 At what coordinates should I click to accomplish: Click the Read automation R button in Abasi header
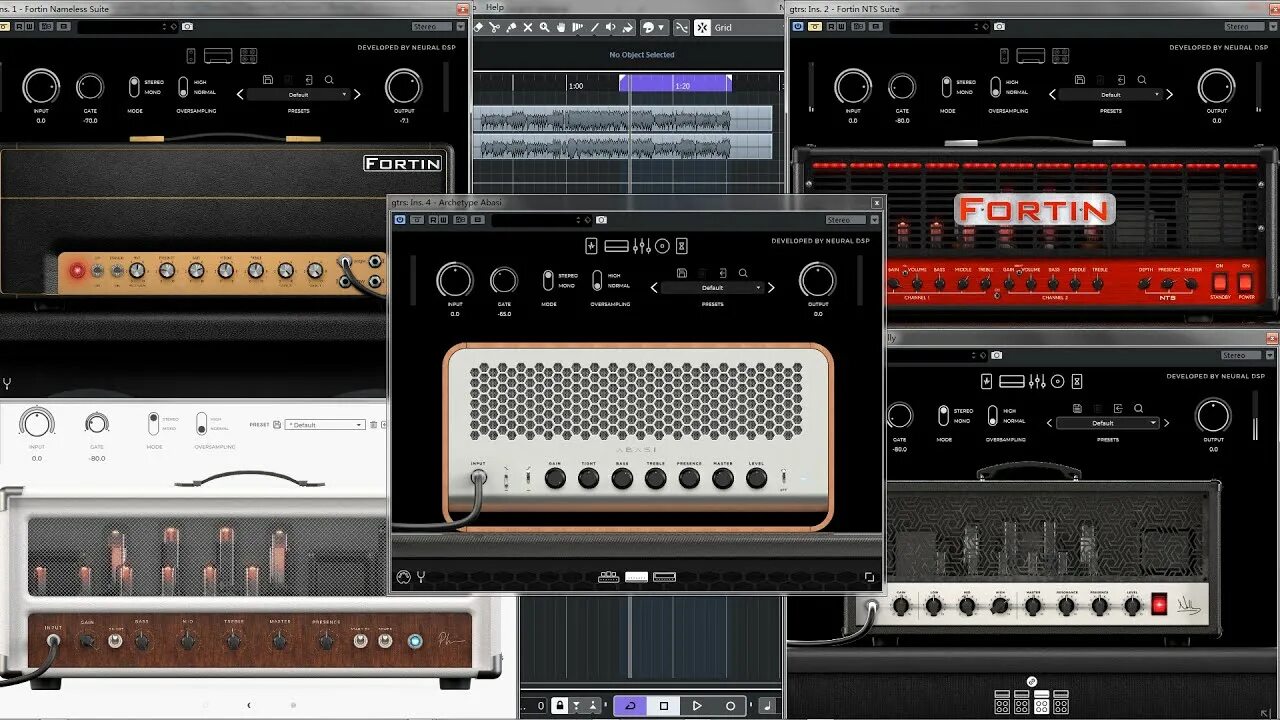coord(433,220)
